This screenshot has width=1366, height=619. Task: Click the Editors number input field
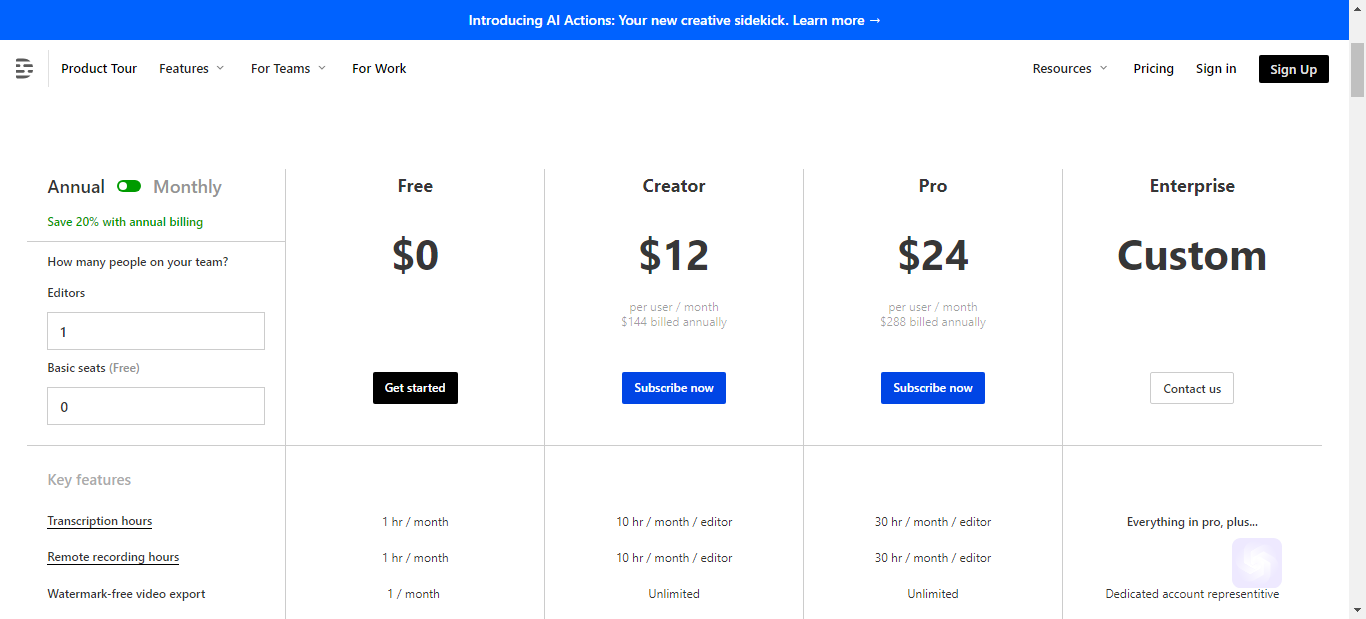[156, 331]
